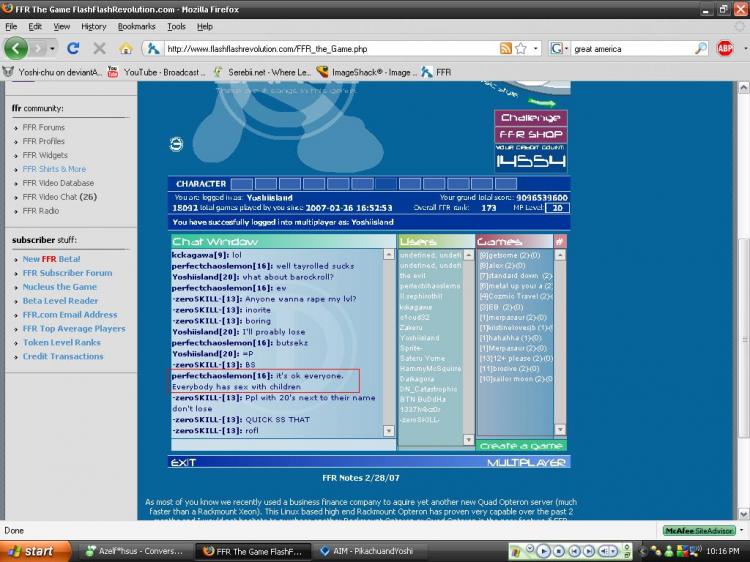Click the address bar URL field

[x=330, y=48]
